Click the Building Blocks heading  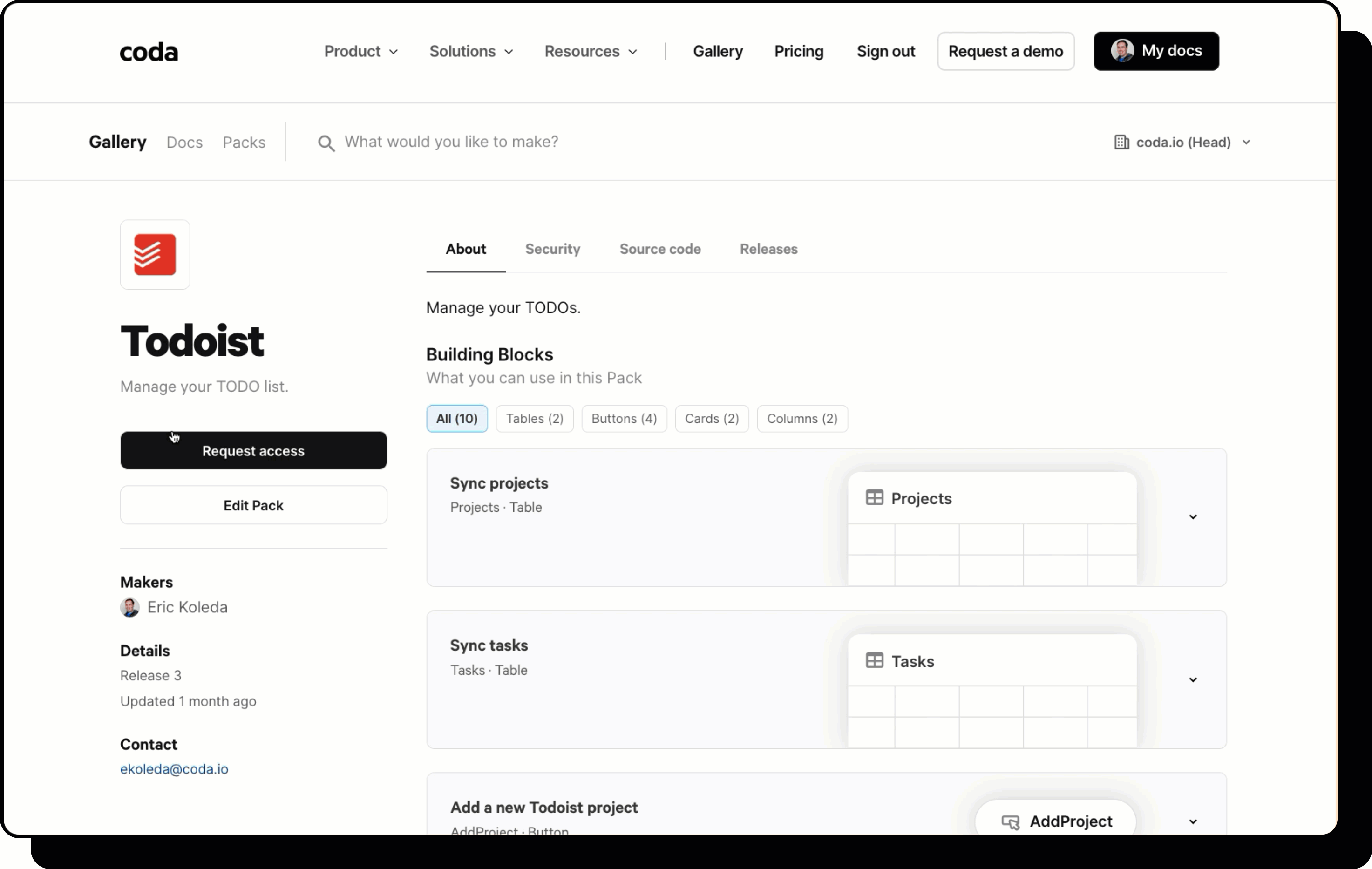pos(489,354)
